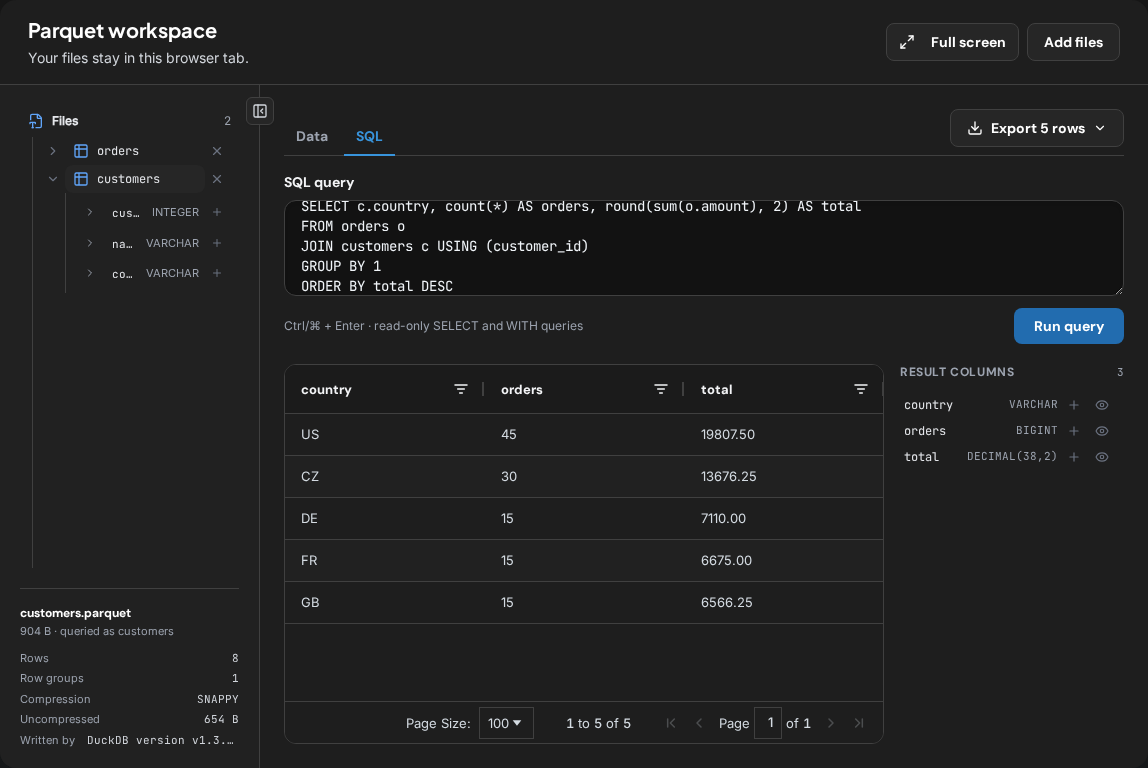Collapse the customers file tree
This screenshot has width=1148, height=768.
(x=53, y=179)
